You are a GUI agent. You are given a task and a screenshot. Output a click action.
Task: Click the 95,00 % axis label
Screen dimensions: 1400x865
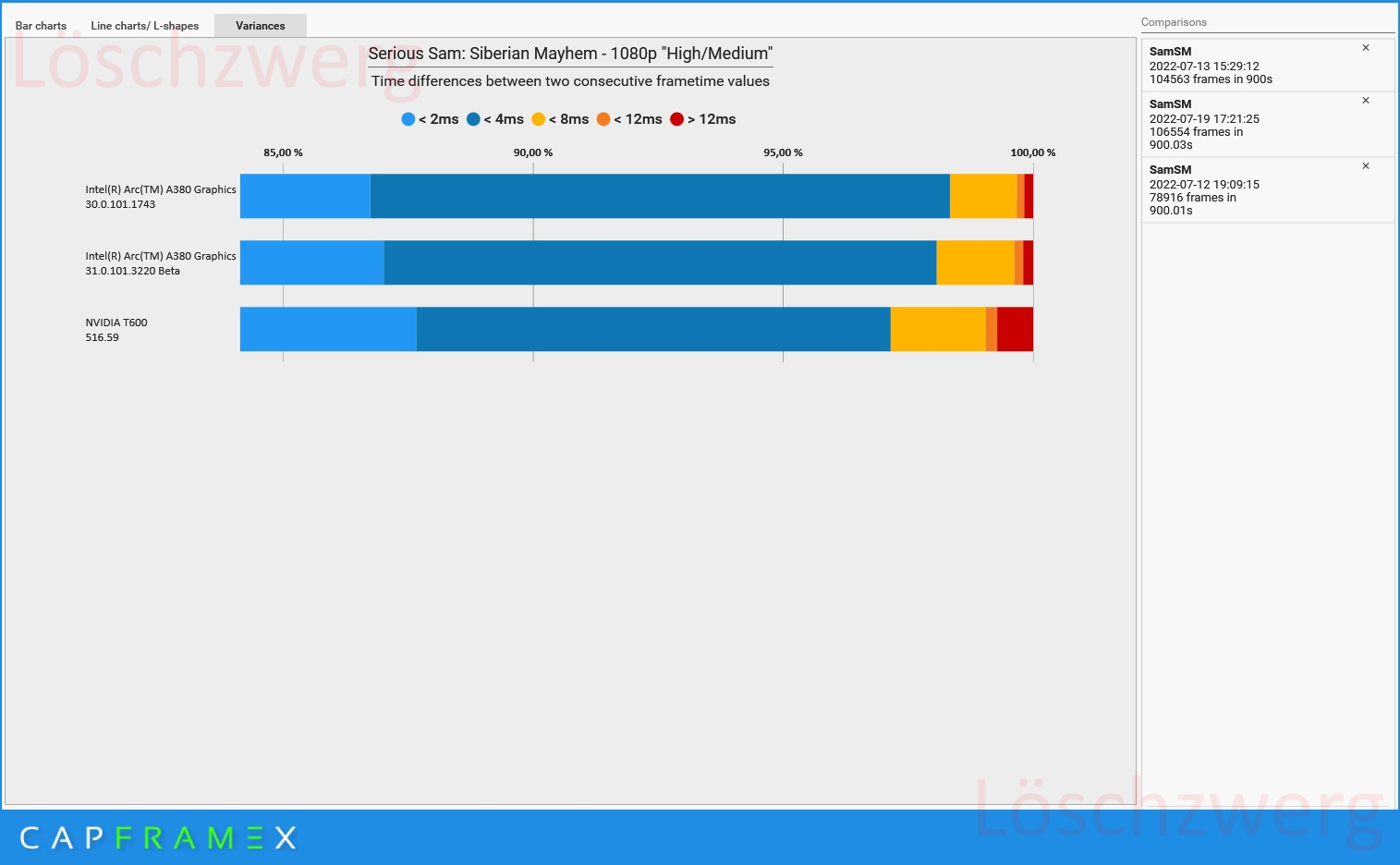(783, 152)
